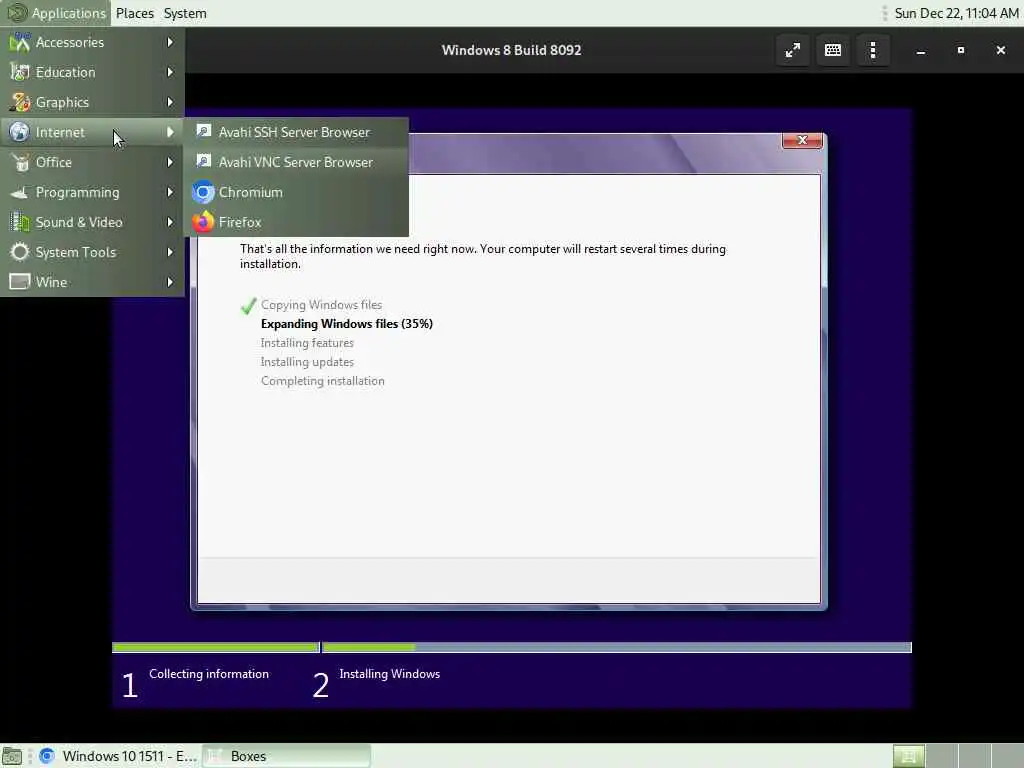
Task: Toggle fullscreen in Boxes header
Action: (793, 50)
